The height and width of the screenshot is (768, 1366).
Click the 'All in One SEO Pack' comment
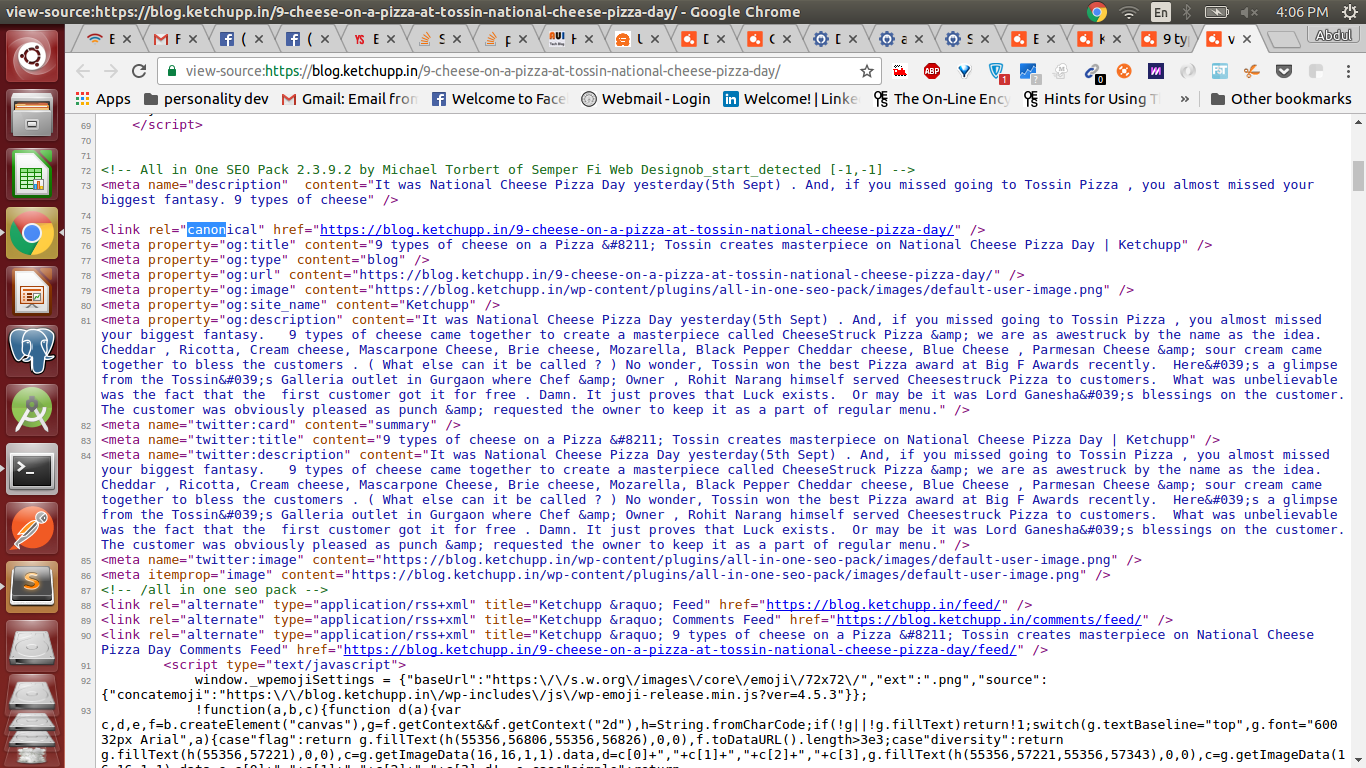pyautogui.click(x=507, y=170)
